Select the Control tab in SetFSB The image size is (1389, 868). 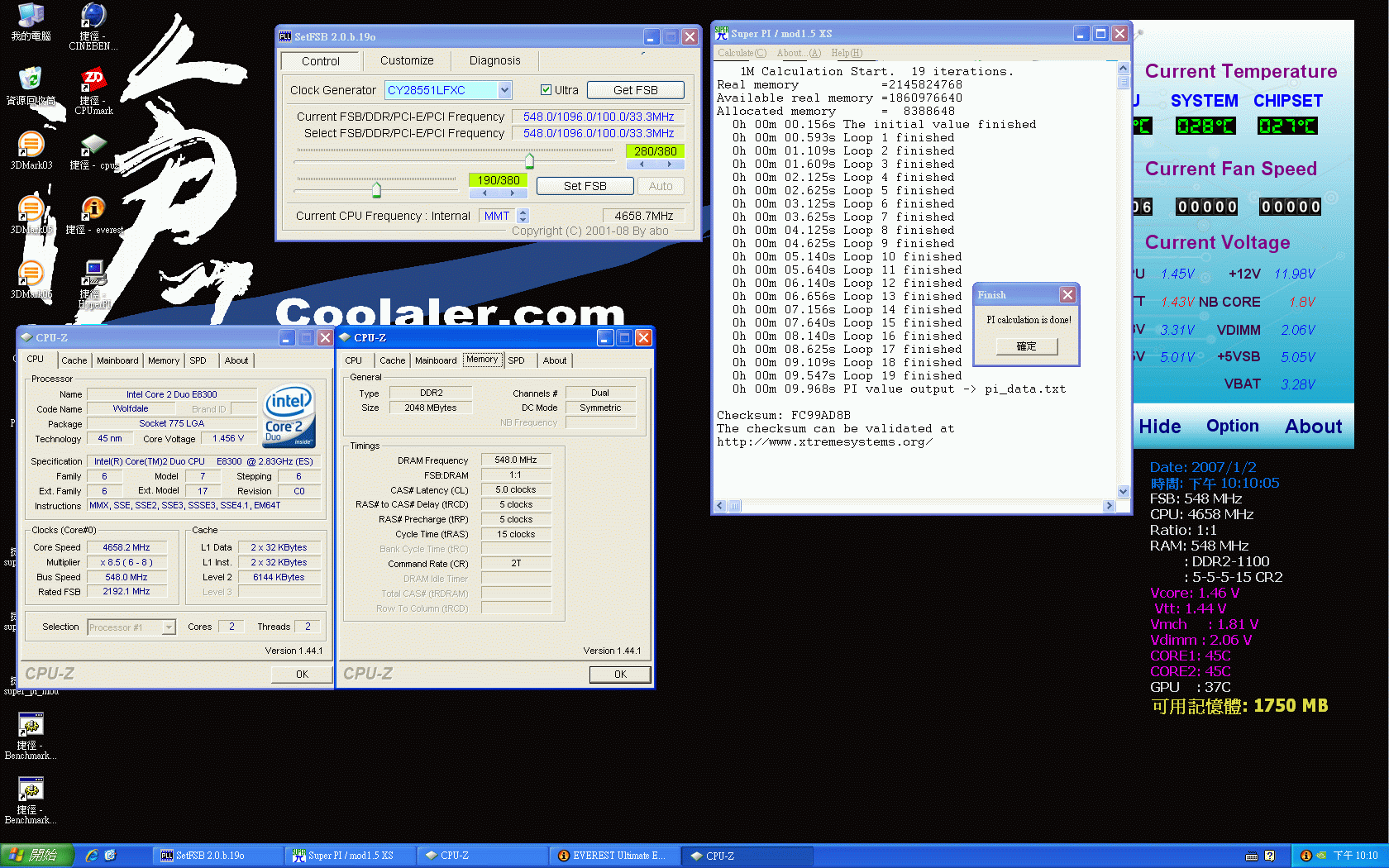coord(320,61)
